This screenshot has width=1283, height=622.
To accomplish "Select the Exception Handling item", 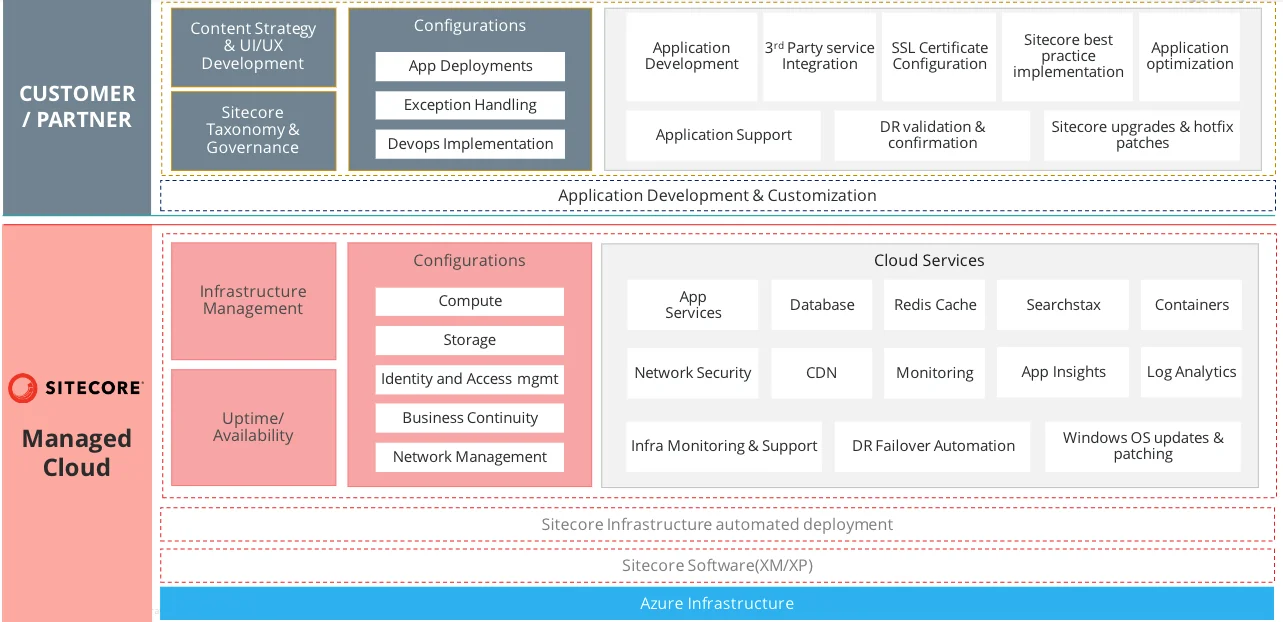I will 470,105.
